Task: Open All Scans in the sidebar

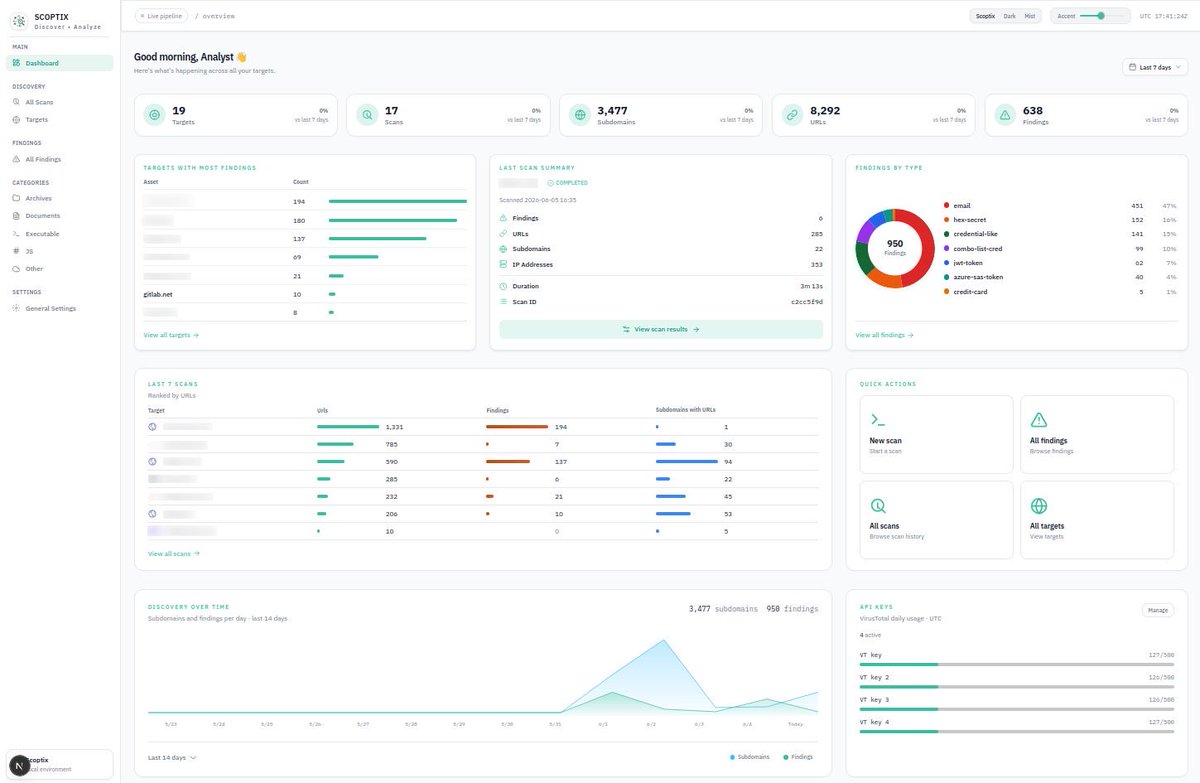Action: (x=60, y=102)
